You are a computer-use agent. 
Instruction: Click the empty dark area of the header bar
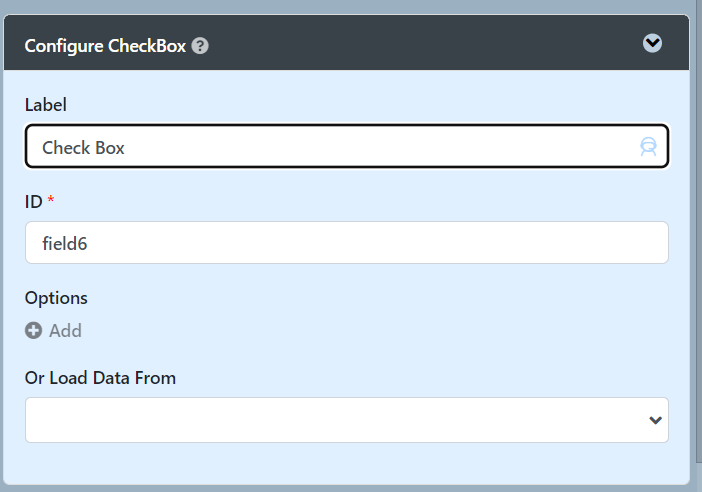[x=425, y=43]
